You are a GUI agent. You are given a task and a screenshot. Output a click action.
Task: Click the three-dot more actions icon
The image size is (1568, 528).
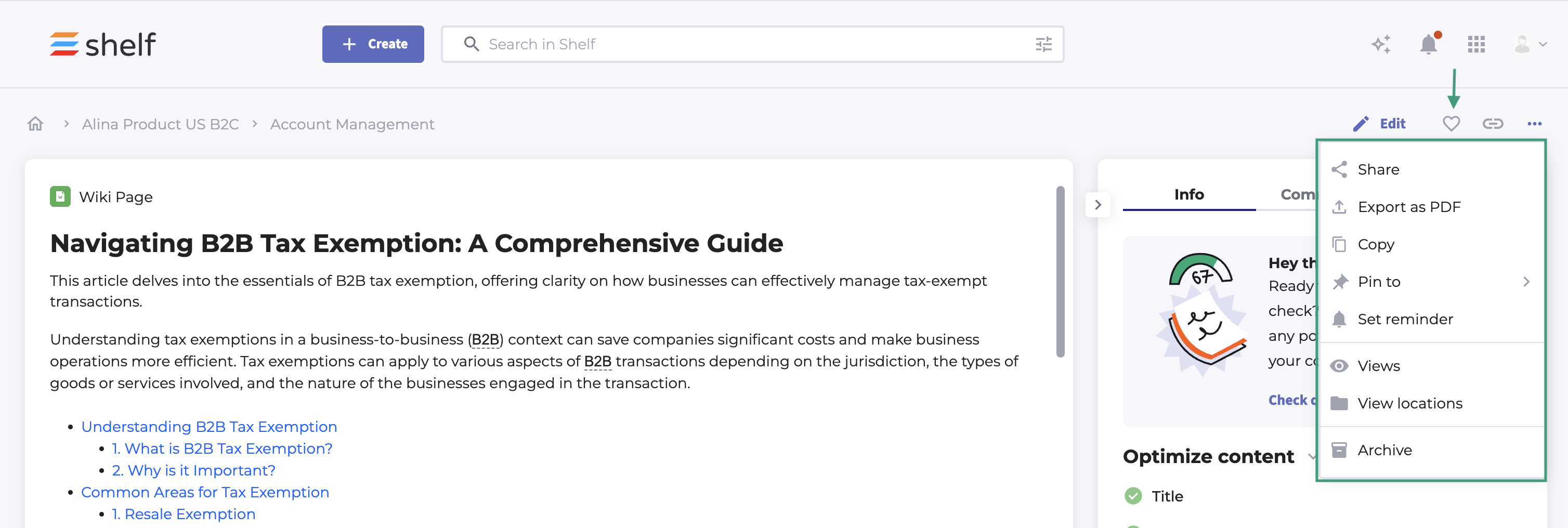pos(1534,124)
